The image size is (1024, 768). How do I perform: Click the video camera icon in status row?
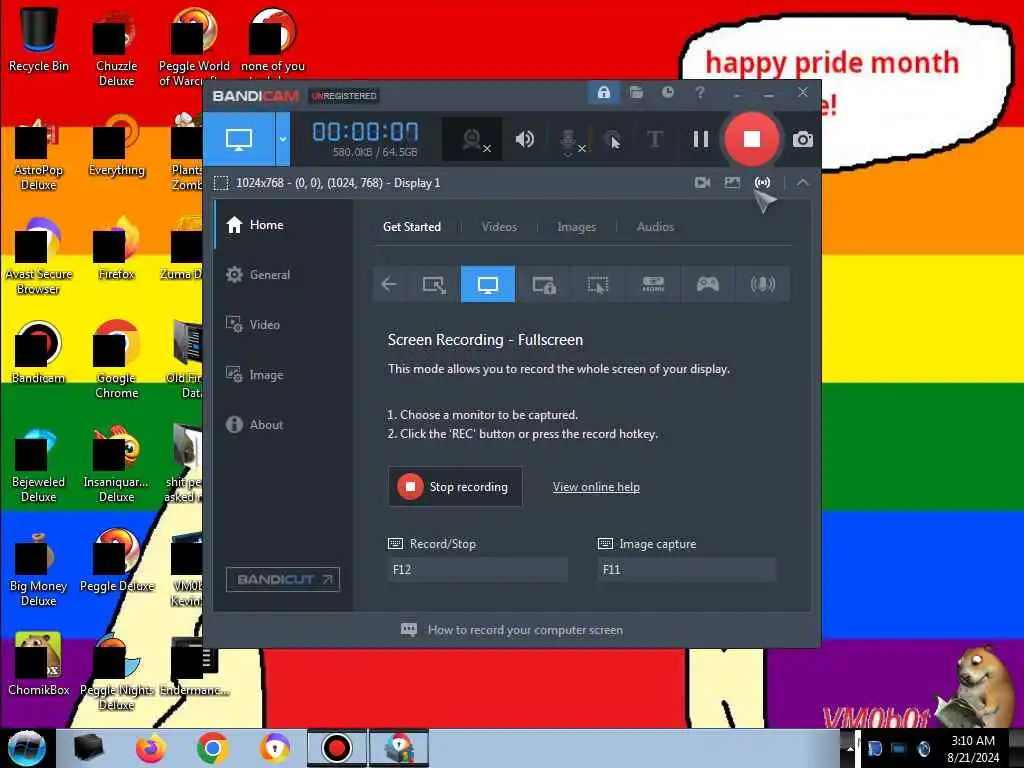coord(703,183)
